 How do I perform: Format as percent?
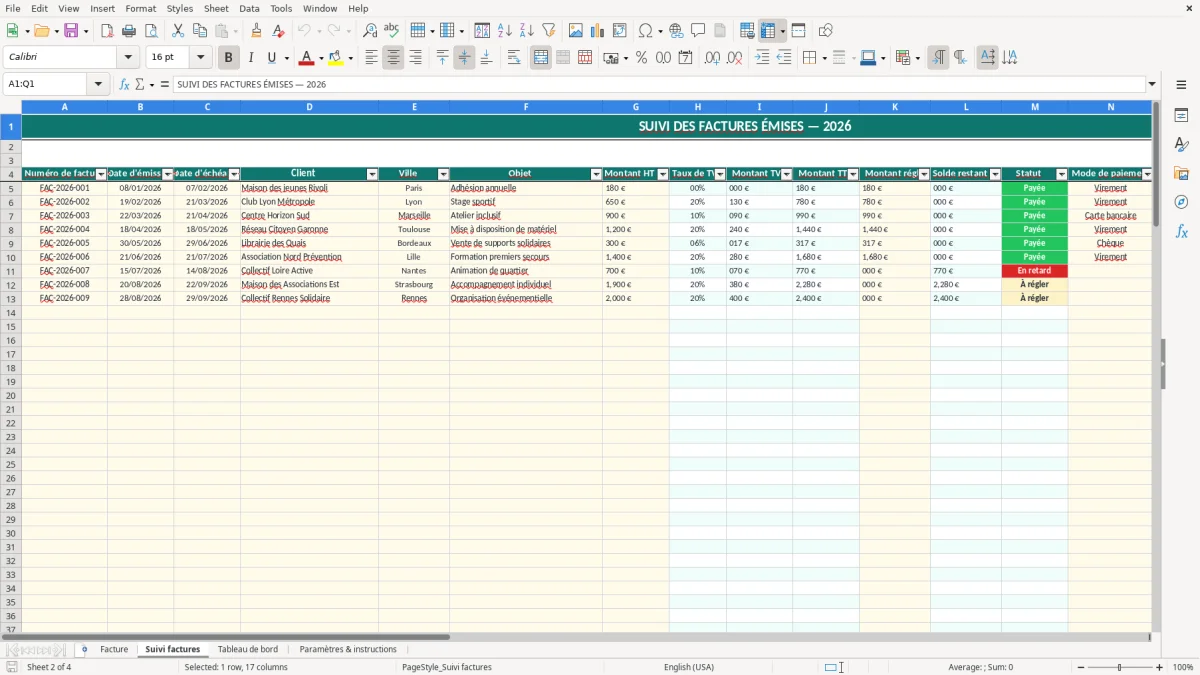641,58
